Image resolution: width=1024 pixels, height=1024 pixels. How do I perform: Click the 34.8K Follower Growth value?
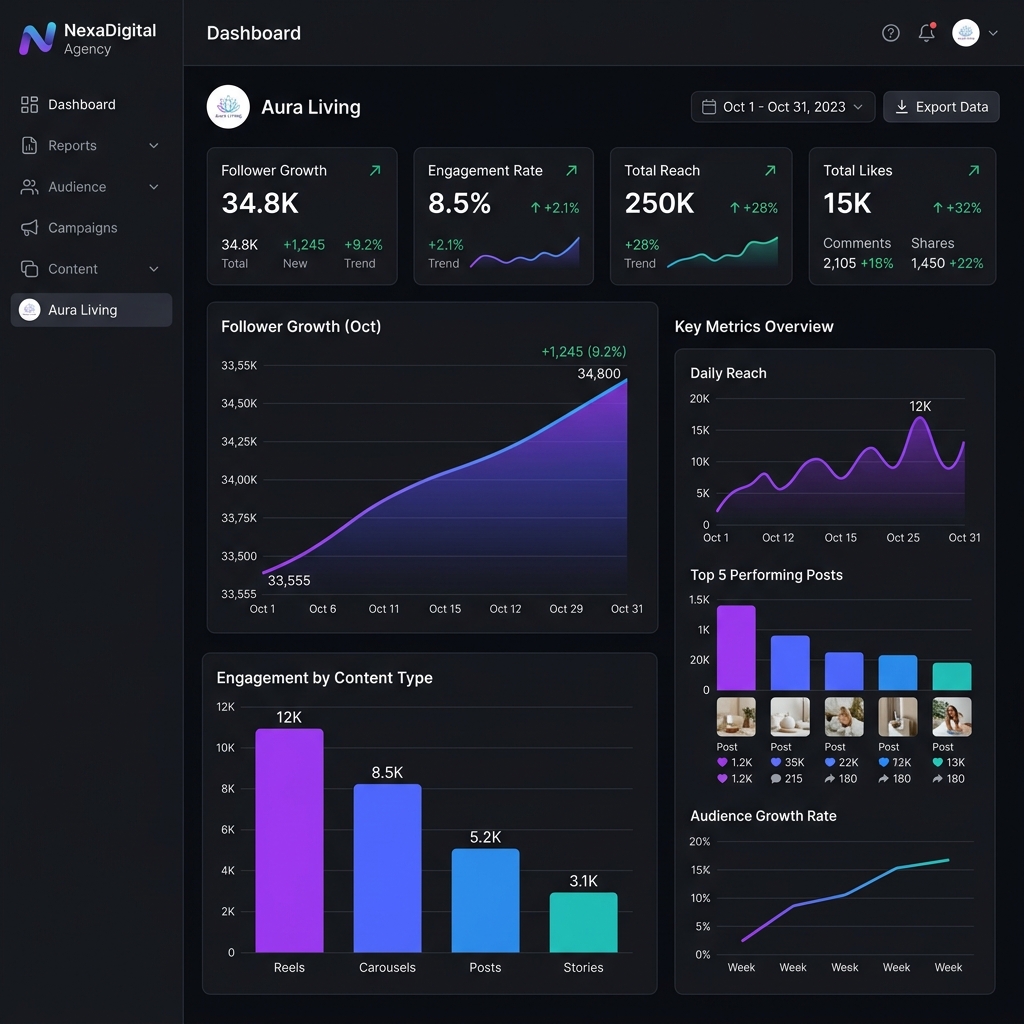coord(260,203)
